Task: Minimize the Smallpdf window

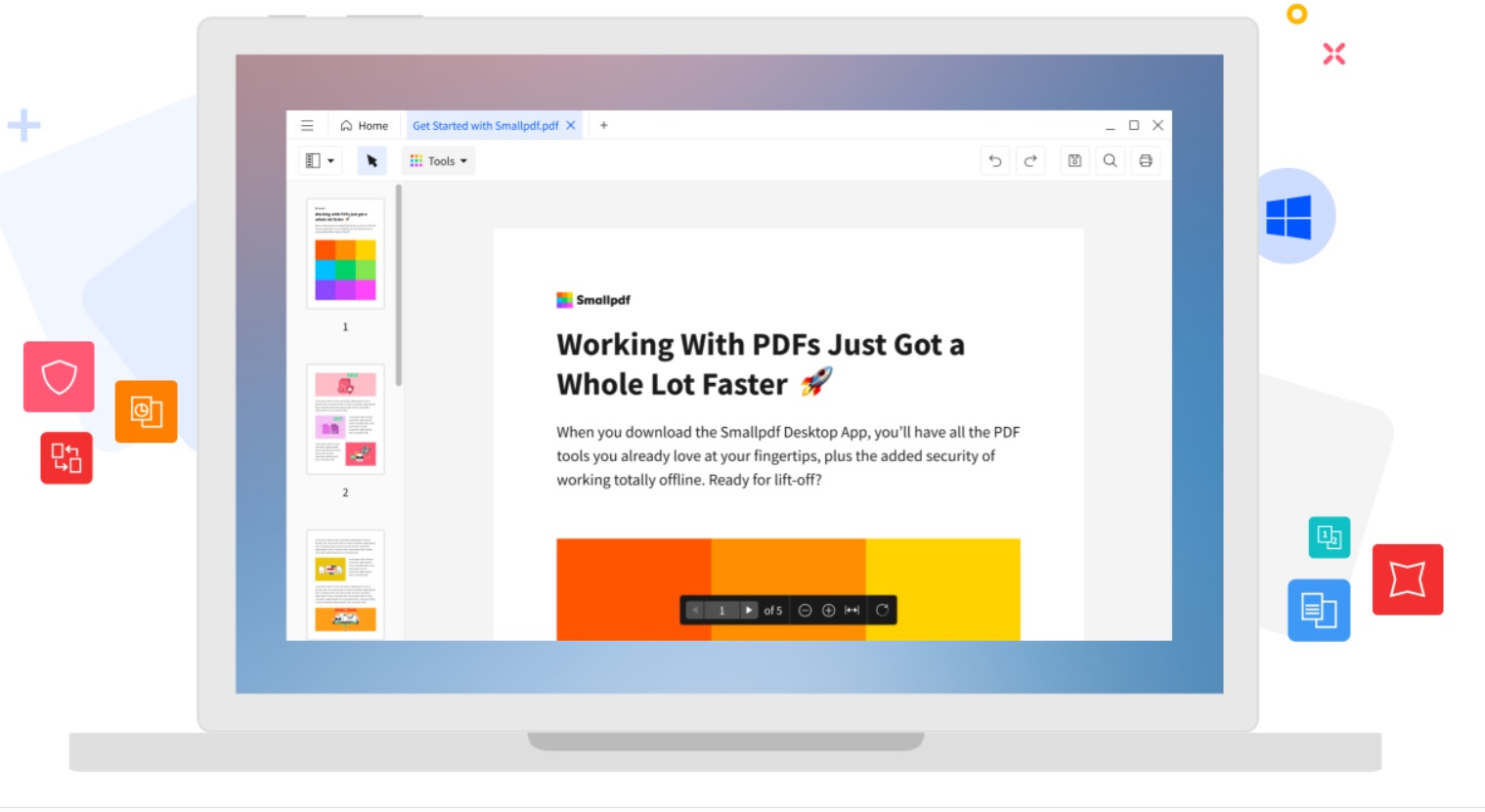Action: pyautogui.click(x=1111, y=126)
